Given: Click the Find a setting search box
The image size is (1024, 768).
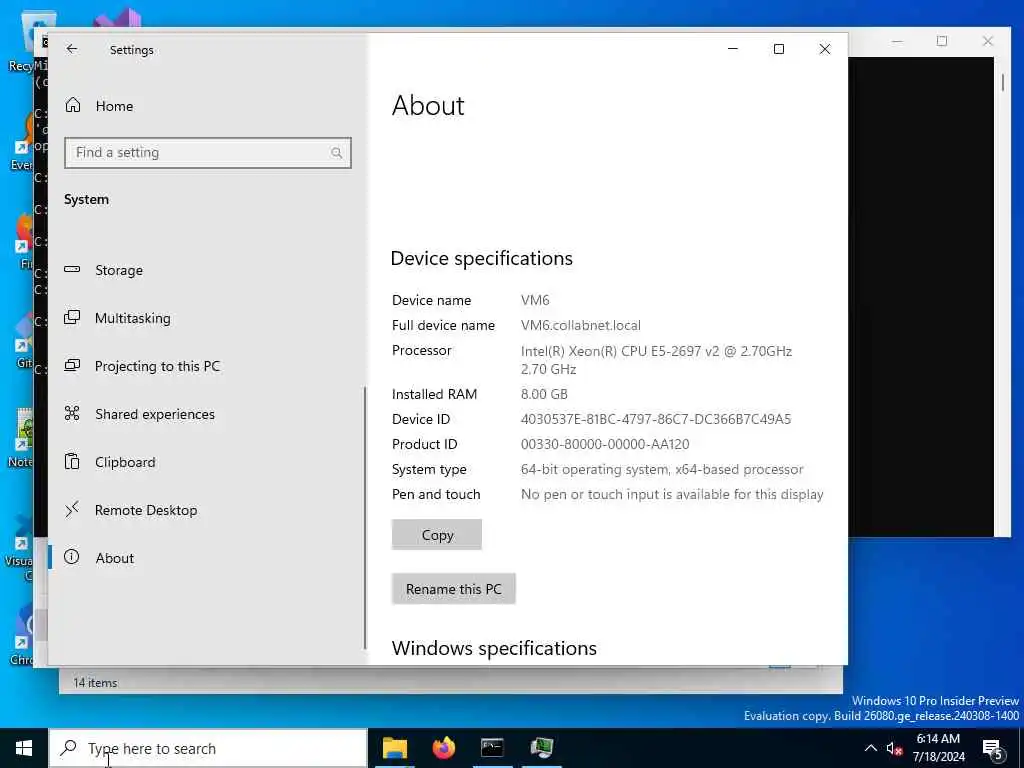Looking at the screenshot, I should coord(208,153).
